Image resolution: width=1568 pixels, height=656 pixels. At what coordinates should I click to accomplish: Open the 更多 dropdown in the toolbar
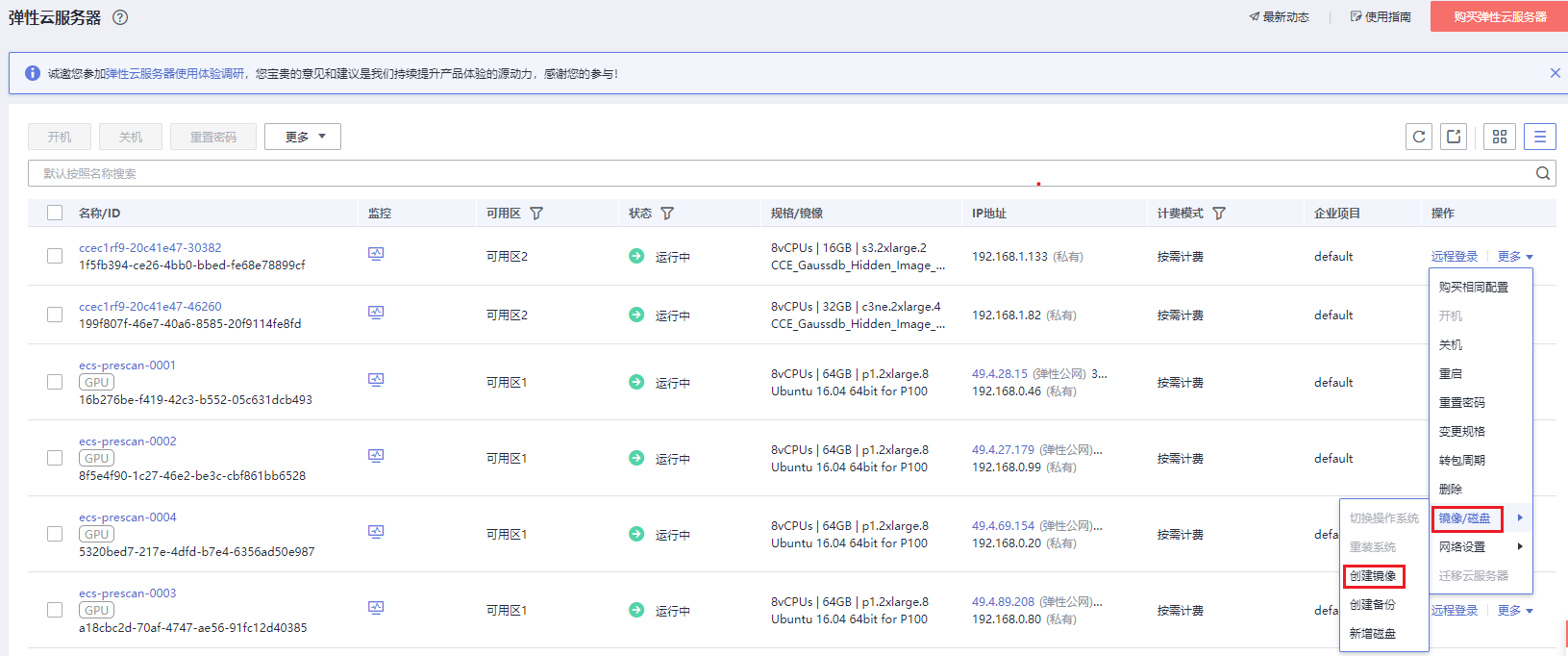pyautogui.click(x=303, y=137)
